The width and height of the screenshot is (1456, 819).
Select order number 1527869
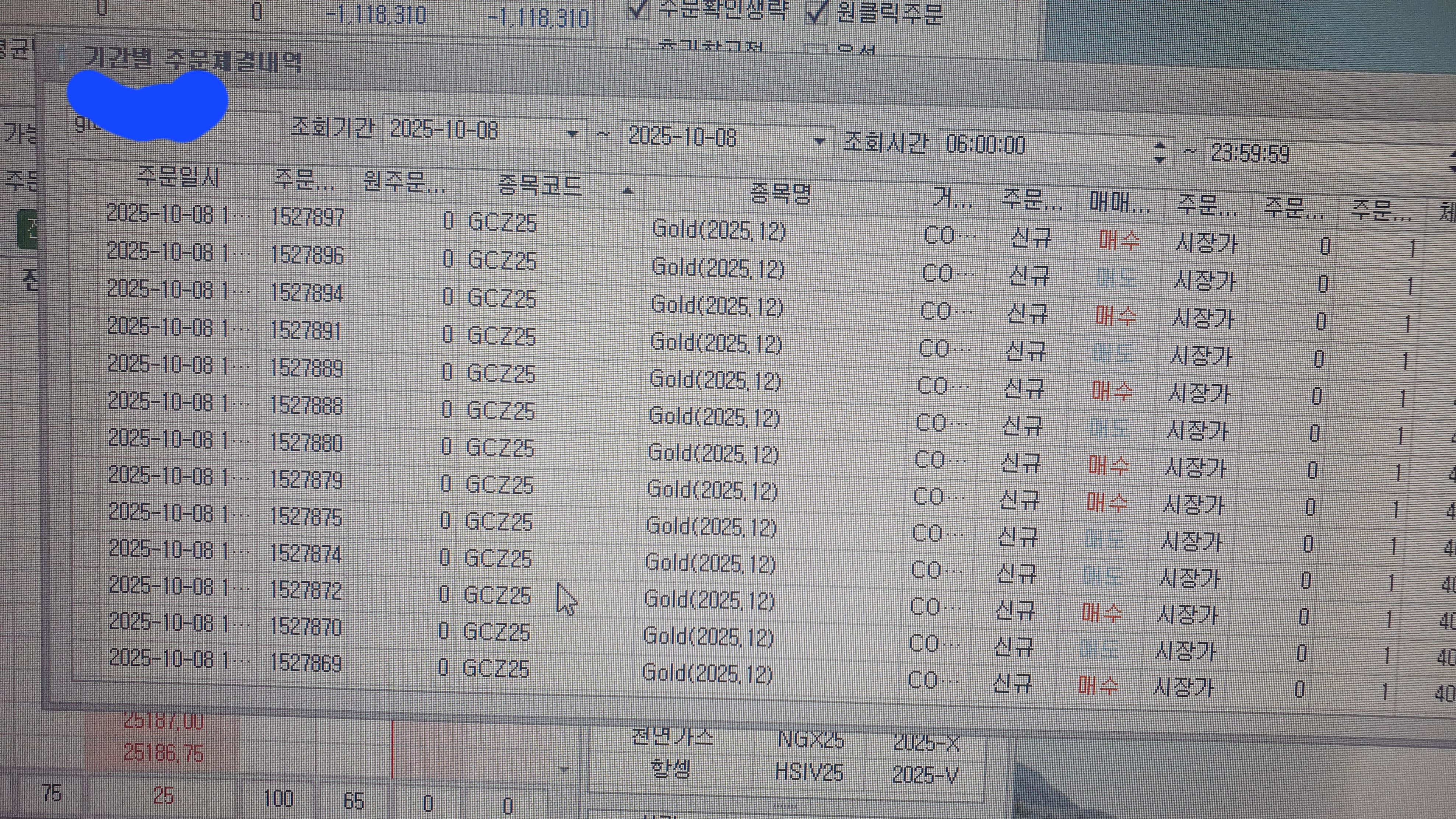click(305, 664)
